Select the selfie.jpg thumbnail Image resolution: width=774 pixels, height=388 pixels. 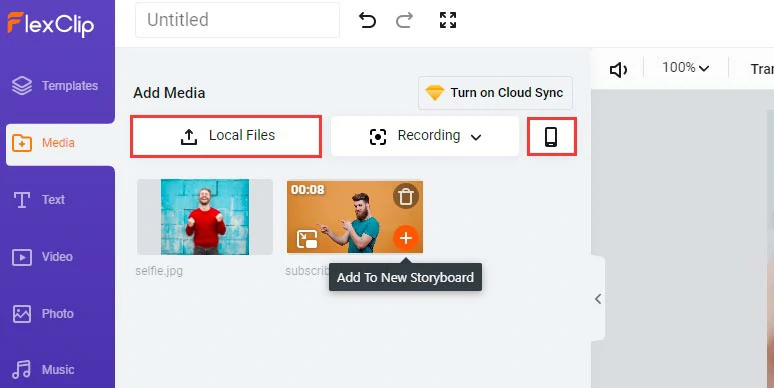tap(205, 217)
